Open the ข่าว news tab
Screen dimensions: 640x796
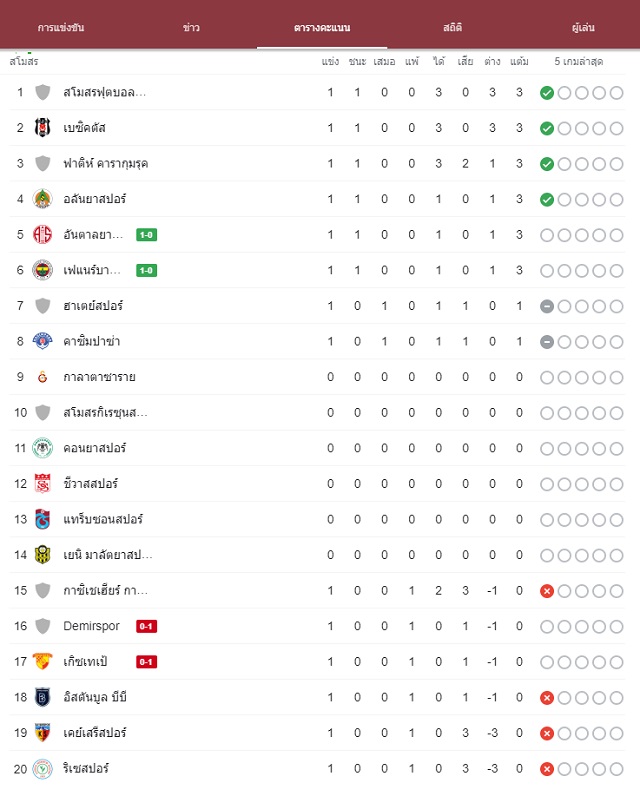[191, 27]
